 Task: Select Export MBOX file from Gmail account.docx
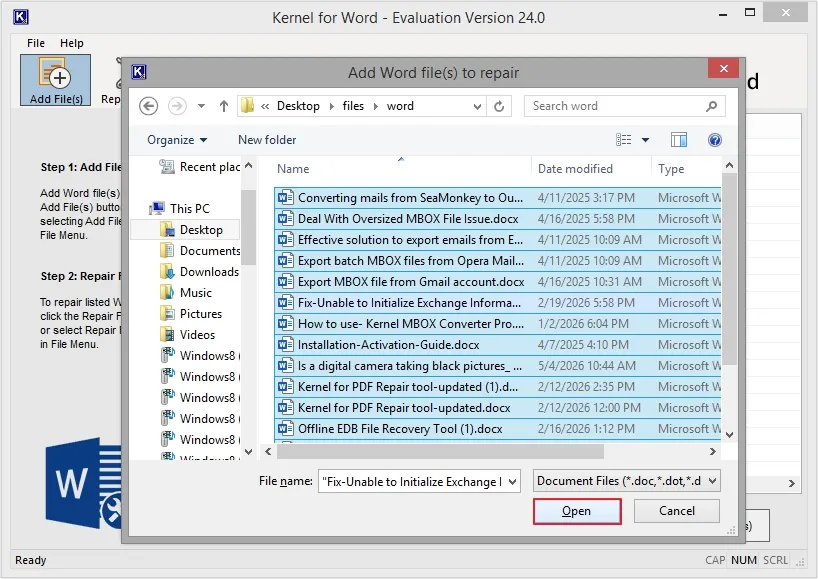click(498, 282)
